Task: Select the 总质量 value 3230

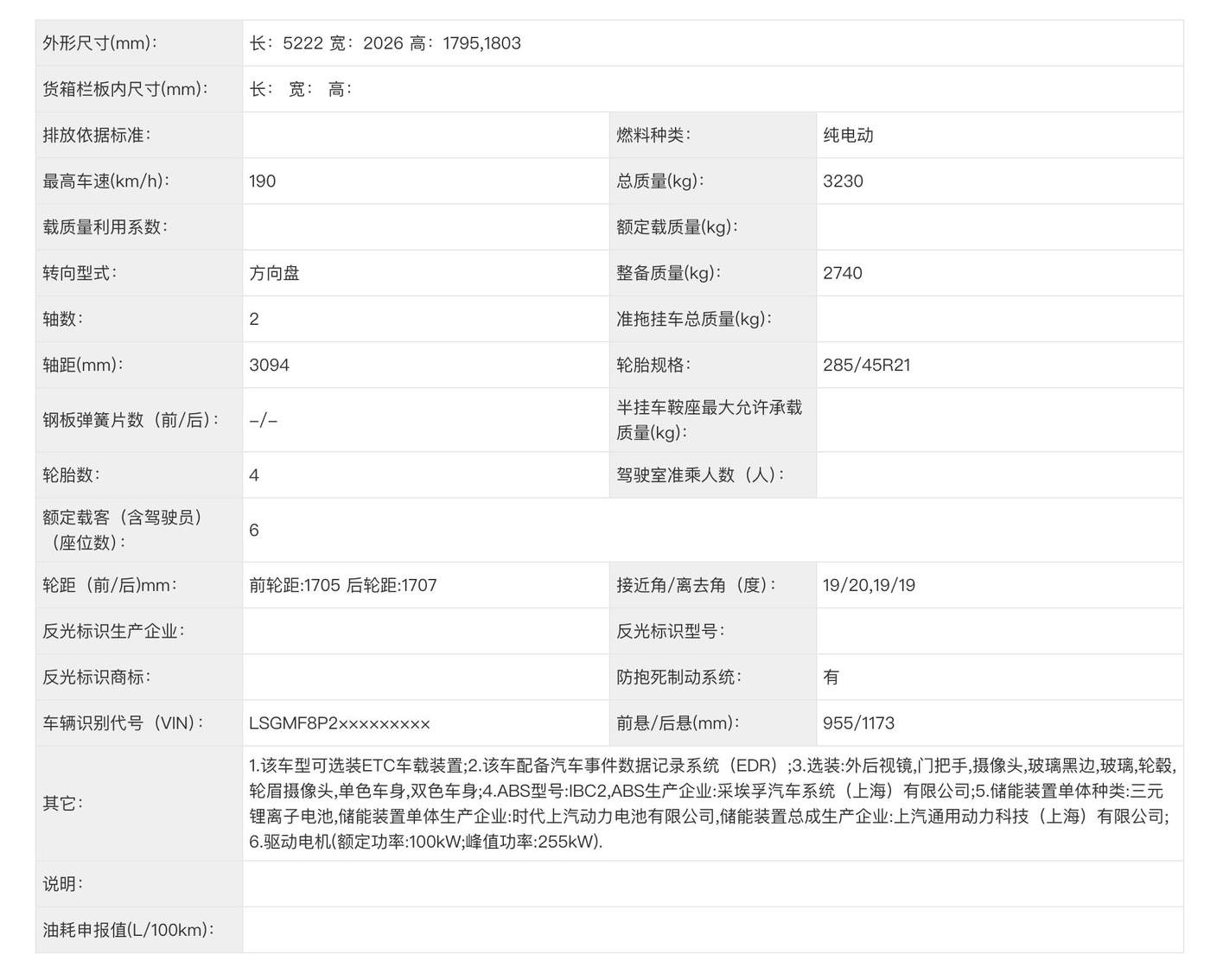Action: [843, 181]
